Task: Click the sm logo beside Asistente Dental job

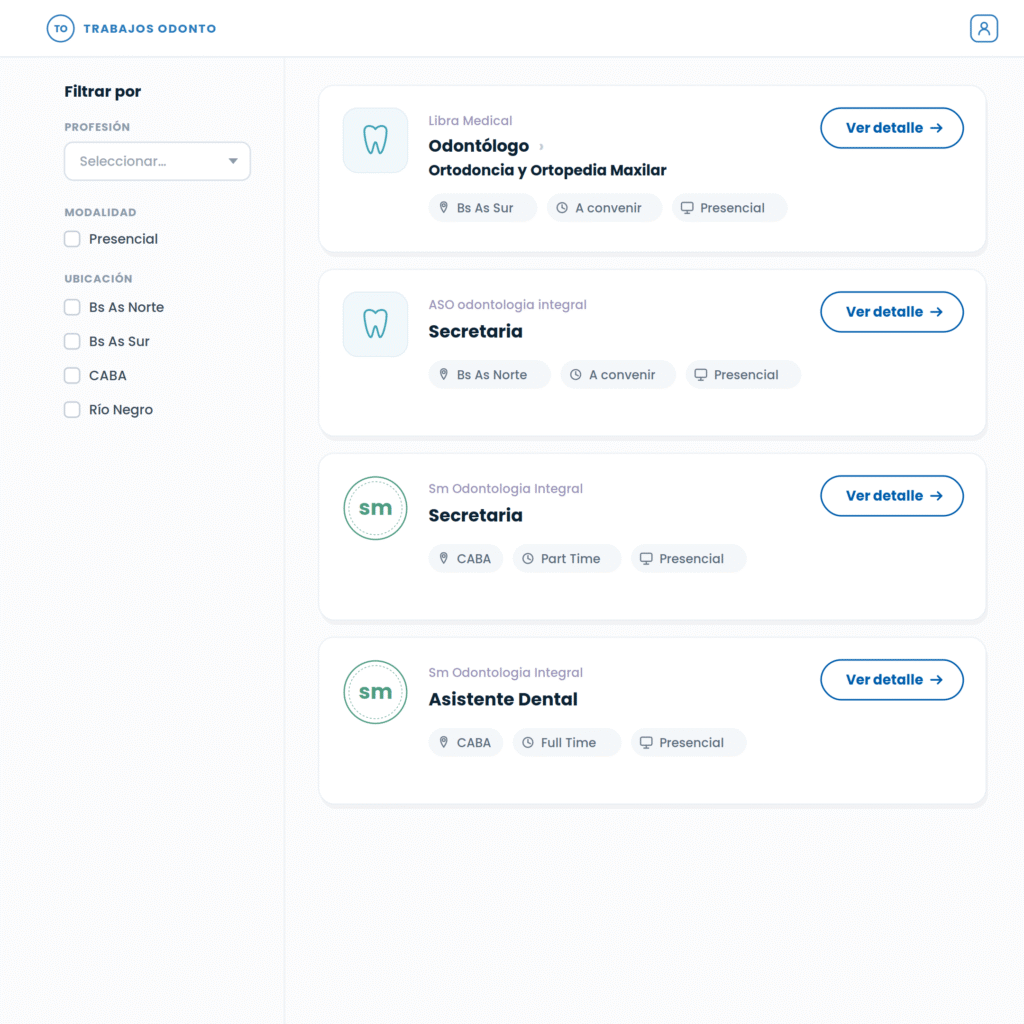Action: point(376,692)
